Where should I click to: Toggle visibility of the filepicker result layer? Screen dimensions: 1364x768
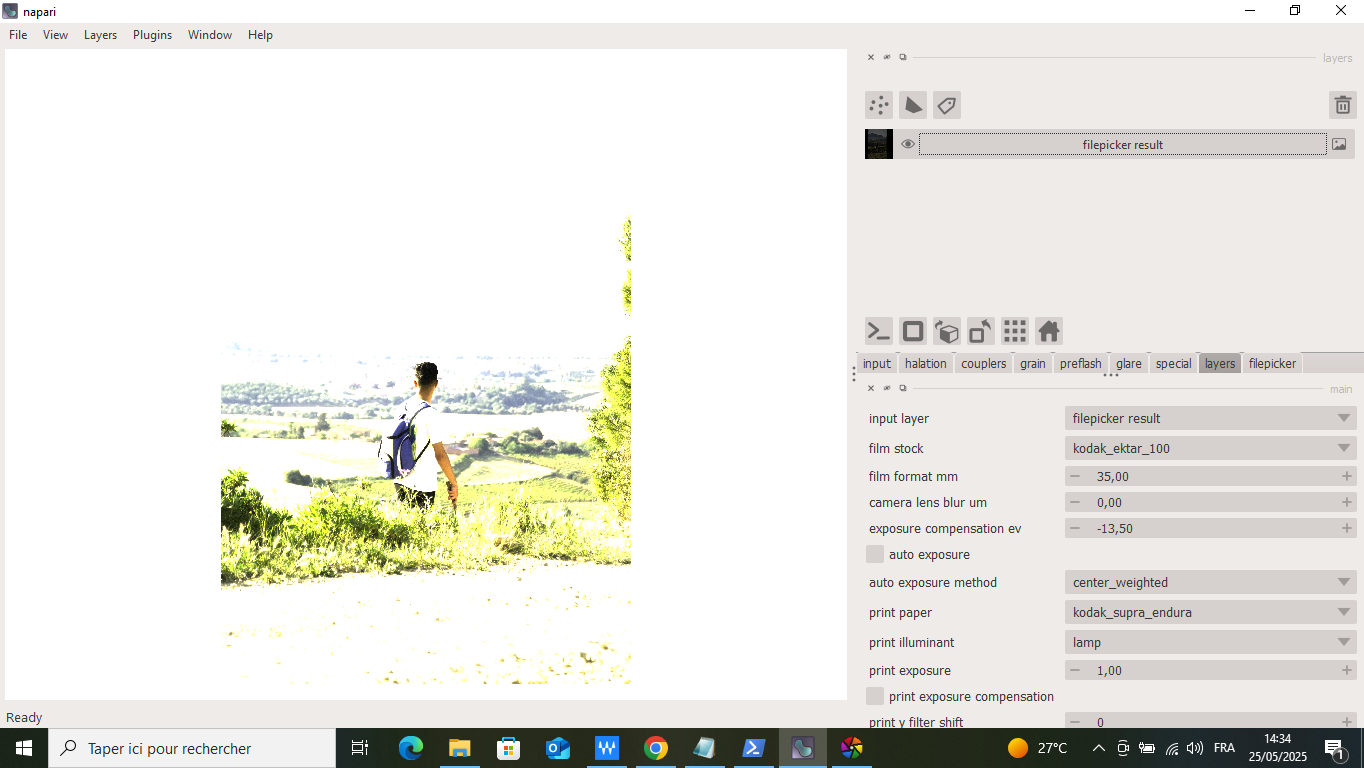pos(907,144)
